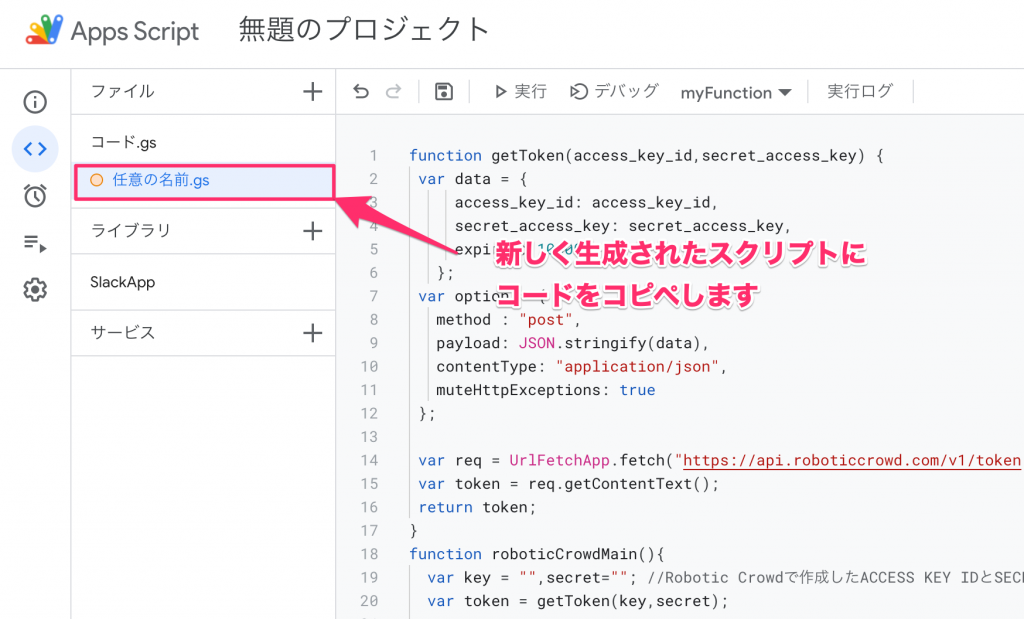The width and height of the screenshot is (1024, 619).
Task: Undo the last edit
Action: (360, 91)
